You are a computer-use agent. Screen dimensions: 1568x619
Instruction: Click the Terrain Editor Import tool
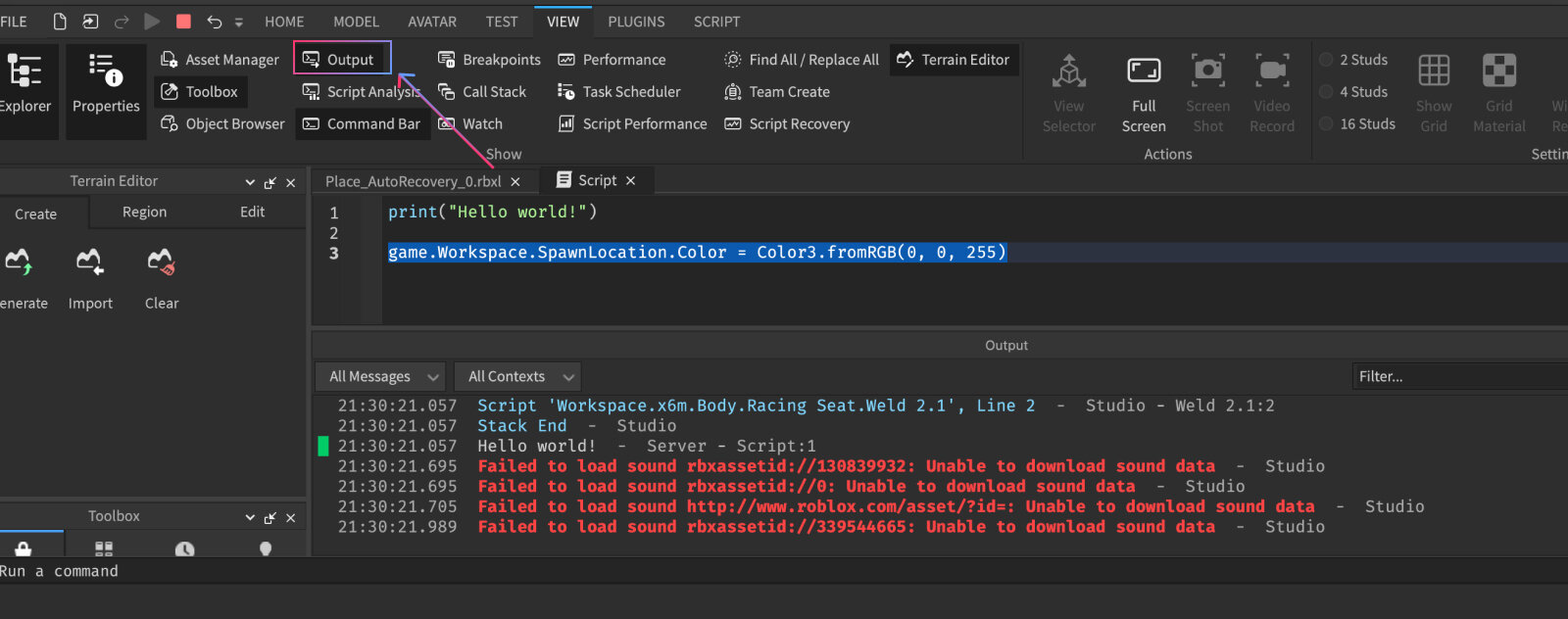[90, 279]
